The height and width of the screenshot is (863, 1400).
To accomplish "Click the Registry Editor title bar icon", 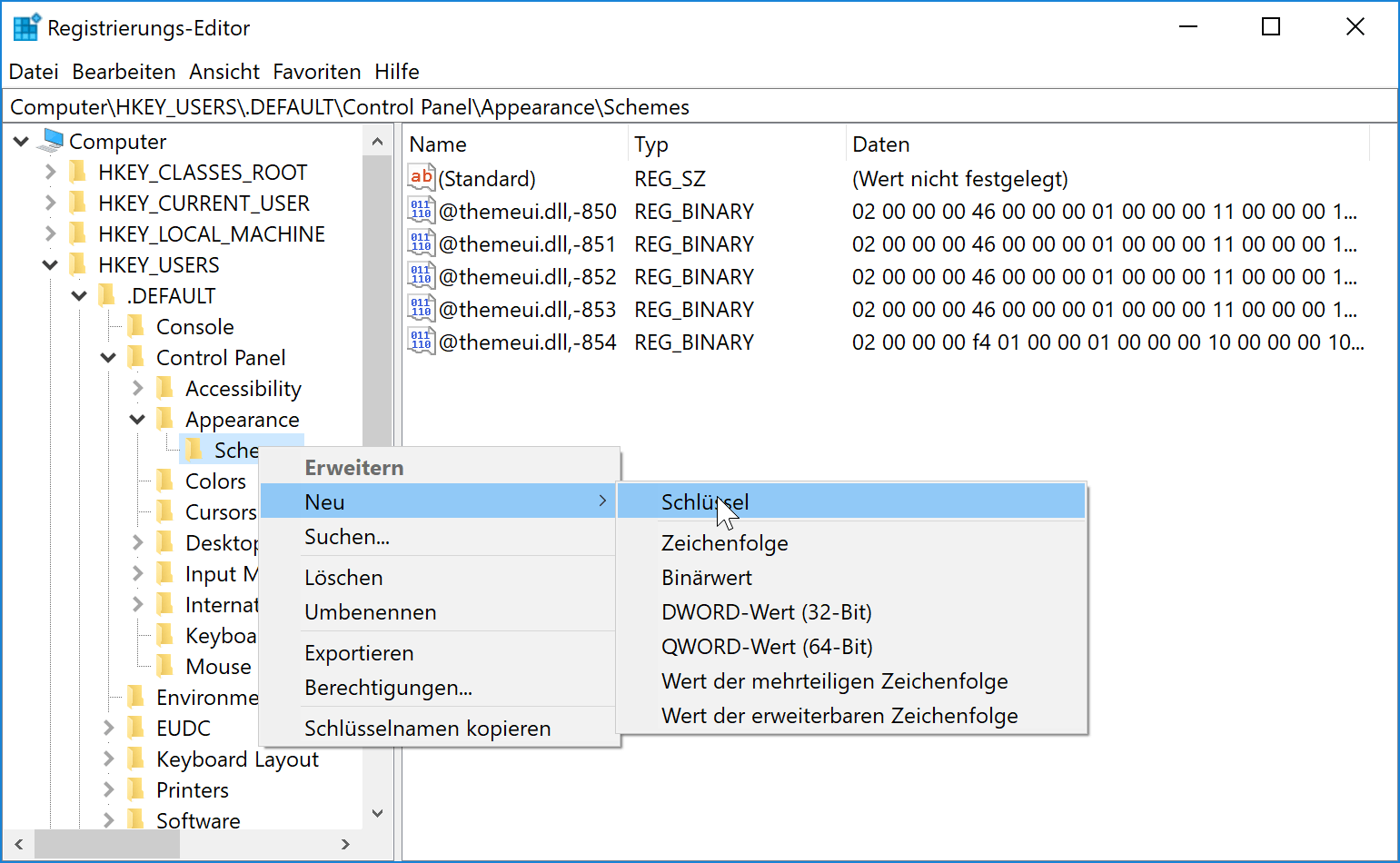I will pyautogui.click(x=24, y=26).
